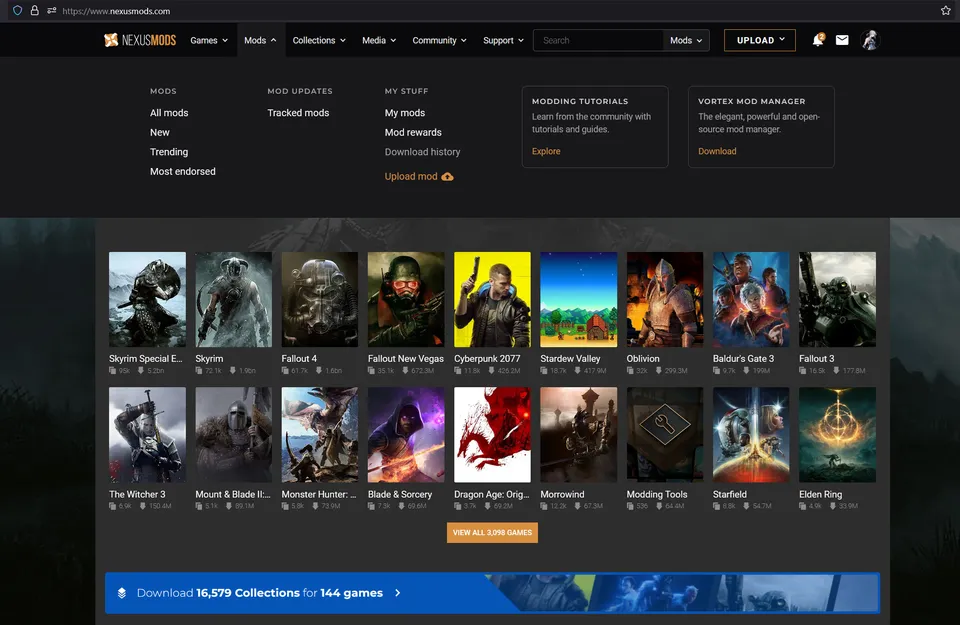Click Explore under Modding Tutorials
This screenshot has height=625, width=960.
(x=546, y=151)
